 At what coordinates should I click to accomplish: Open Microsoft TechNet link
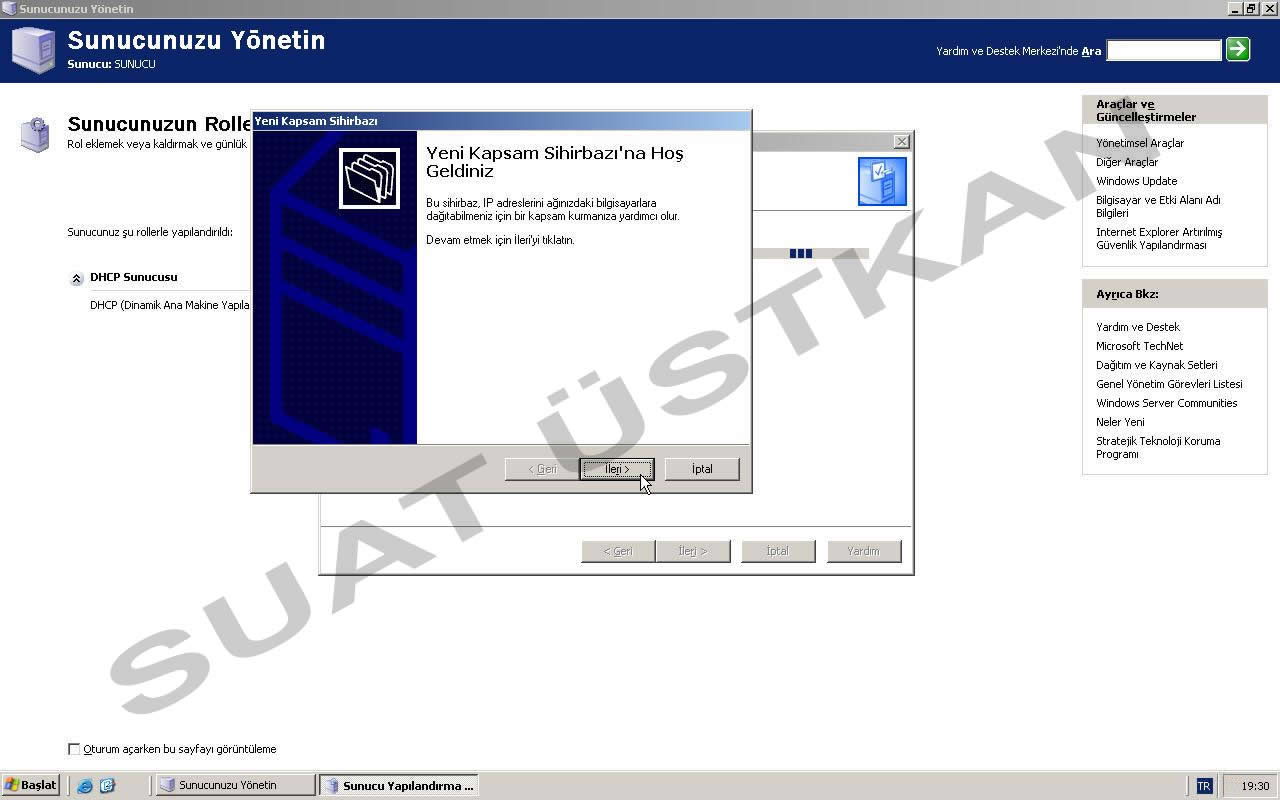point(1139,346)
